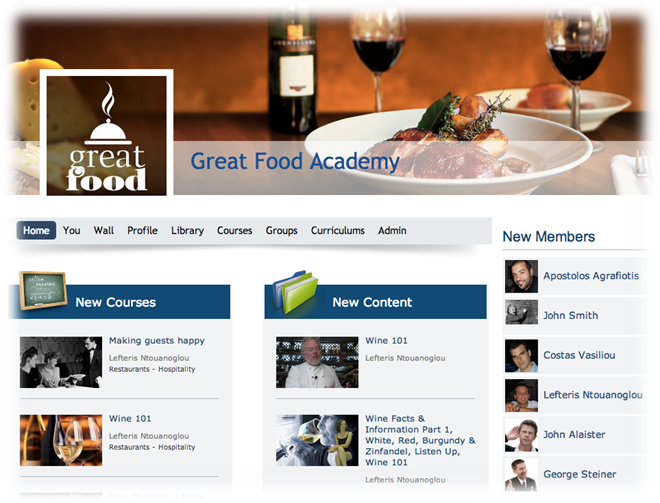Click the Great Food logo
The height and width of the screenshot is (503, 660).
(106, 133)
